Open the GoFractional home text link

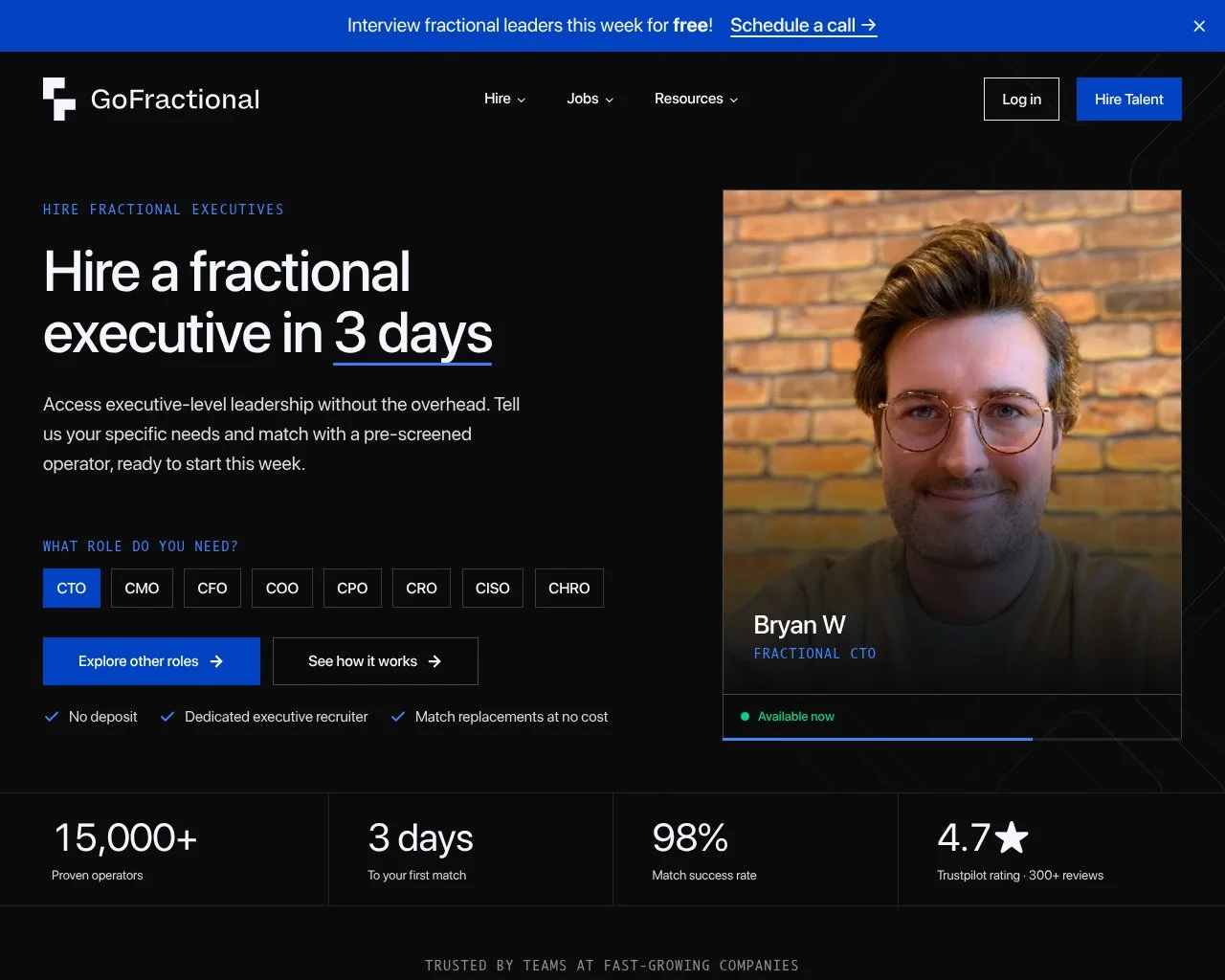pyautogui.click(x=175, y=100)
